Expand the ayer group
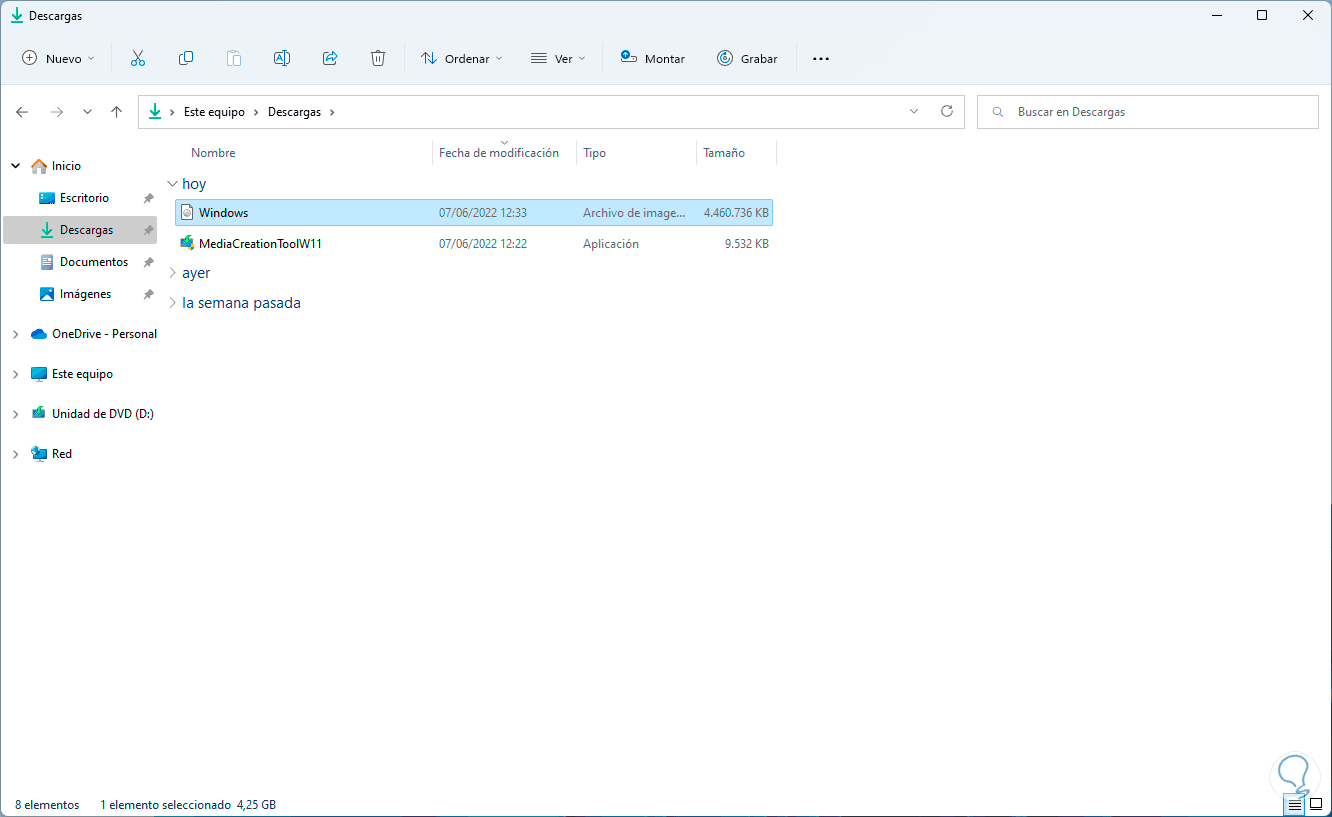 coord(172,273)
